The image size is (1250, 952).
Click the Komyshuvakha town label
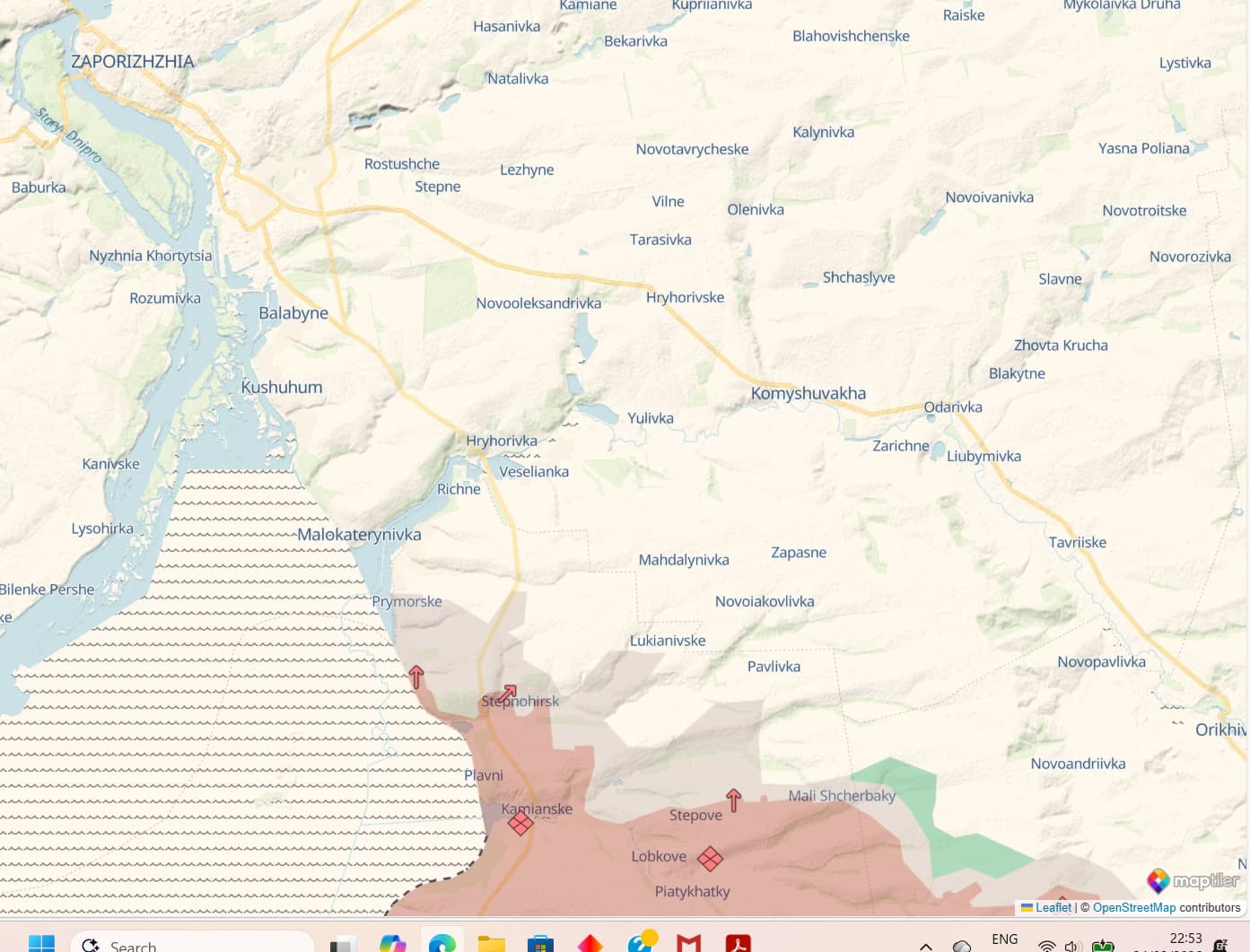click(808, 393)
